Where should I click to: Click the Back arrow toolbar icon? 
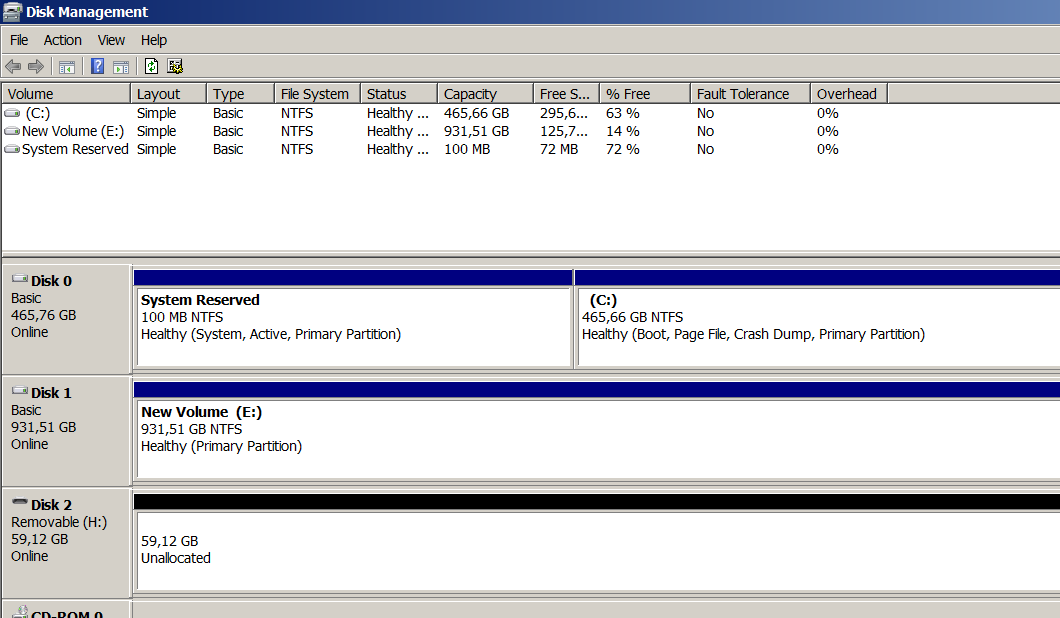tap(13, 66)
